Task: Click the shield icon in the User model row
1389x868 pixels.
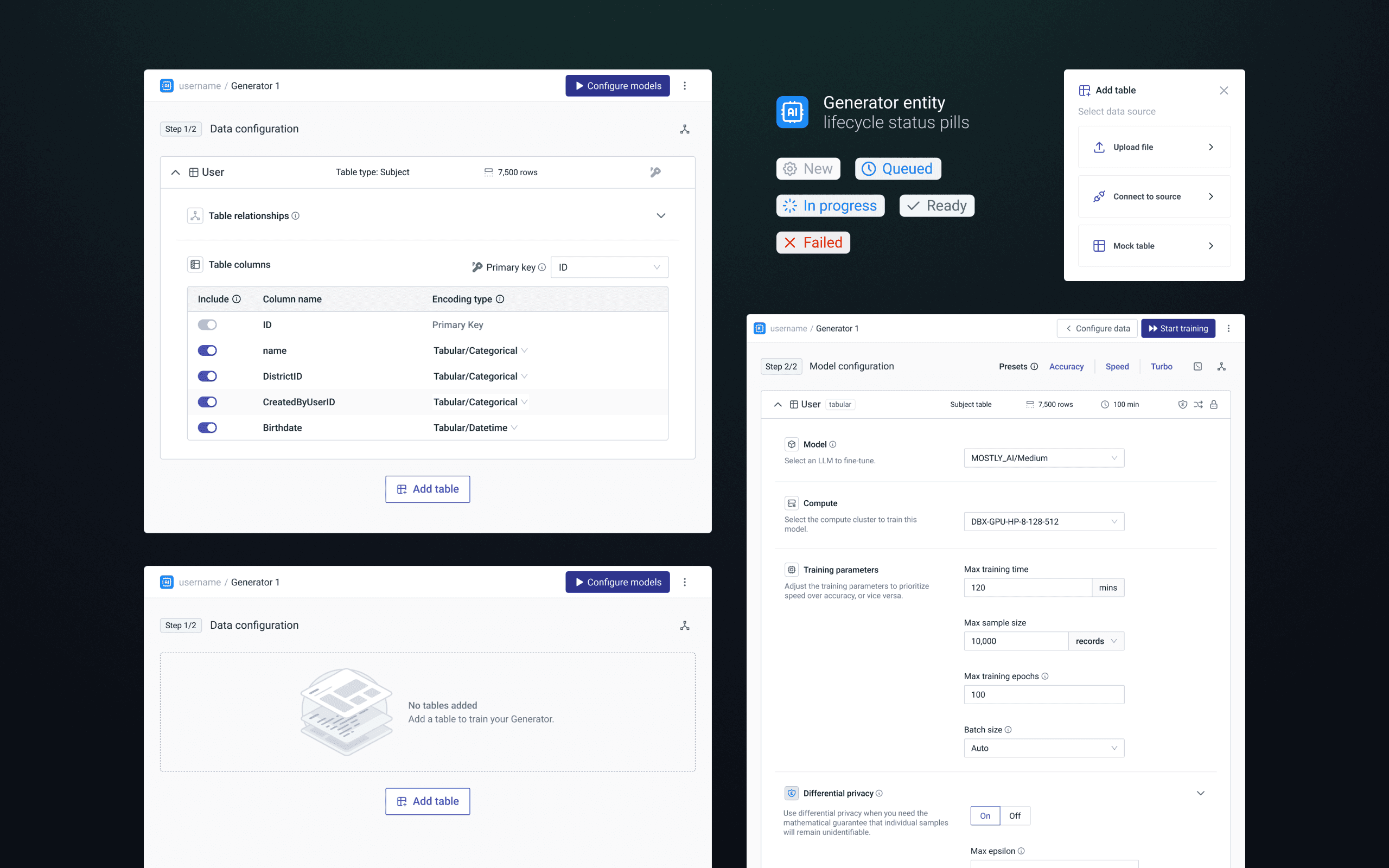Action: (1182, 404)
